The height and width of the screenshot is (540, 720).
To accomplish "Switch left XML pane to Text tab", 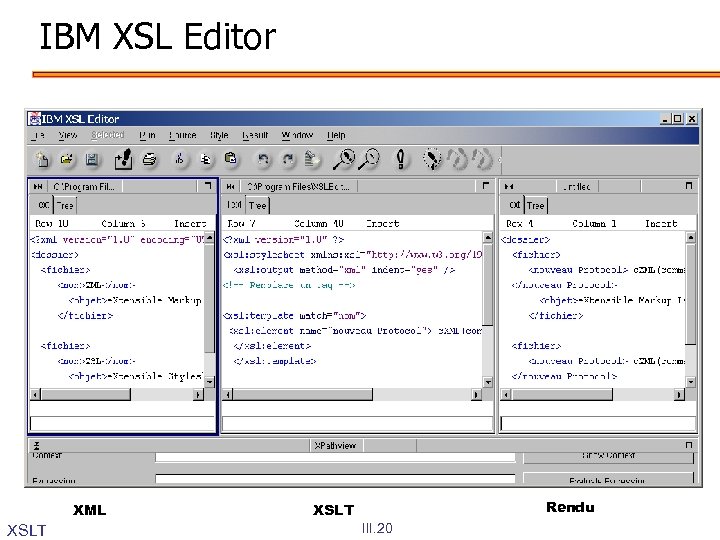I will pyautogui.click(x=44, y=205).
